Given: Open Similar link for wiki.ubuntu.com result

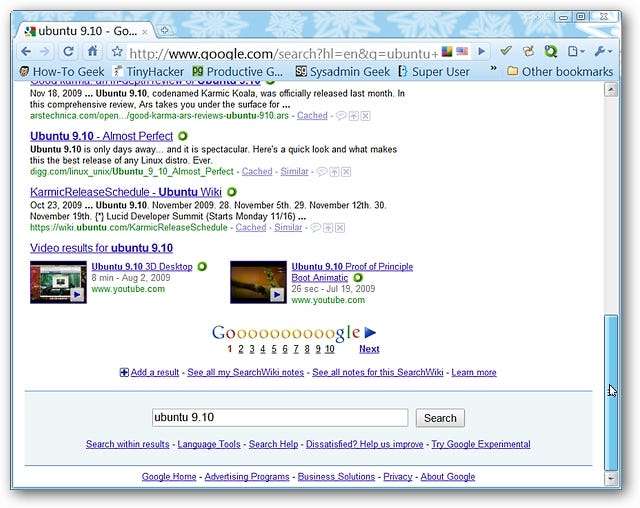Looking at the screenshot, I should pyautogui.click(x=288, y=228).
